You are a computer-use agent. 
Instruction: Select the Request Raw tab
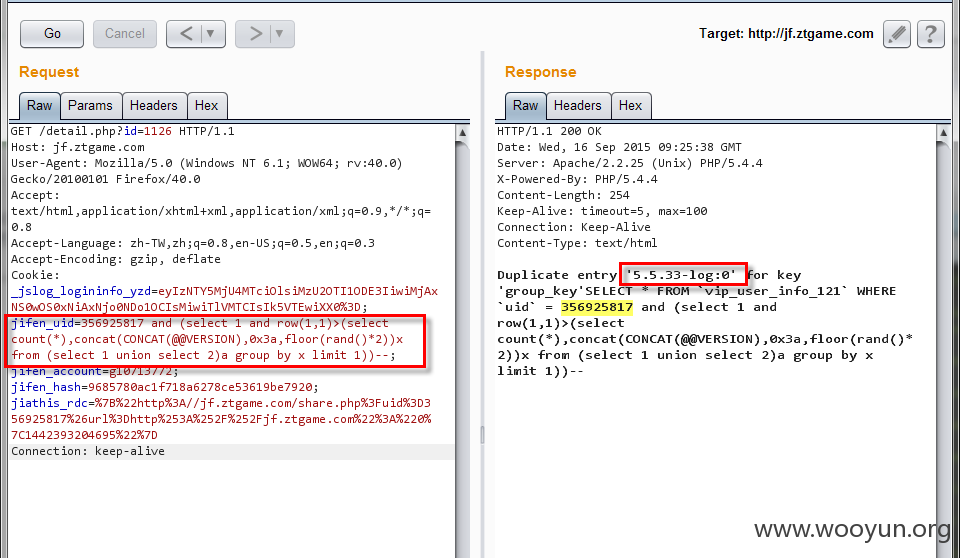(x=39, y=106)
